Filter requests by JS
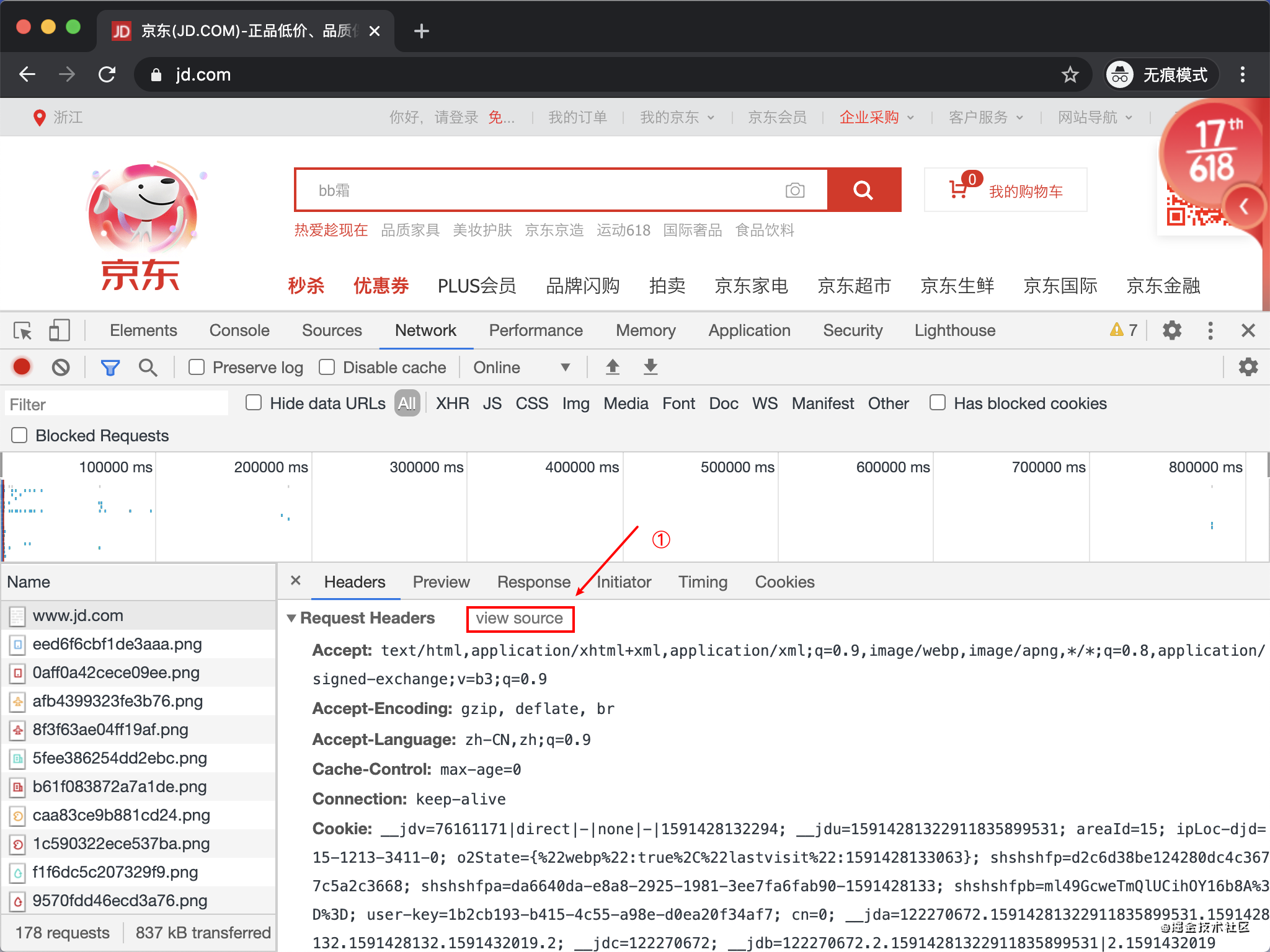Viewport: 1270px width, 952px height. click(x=492, y=403)
